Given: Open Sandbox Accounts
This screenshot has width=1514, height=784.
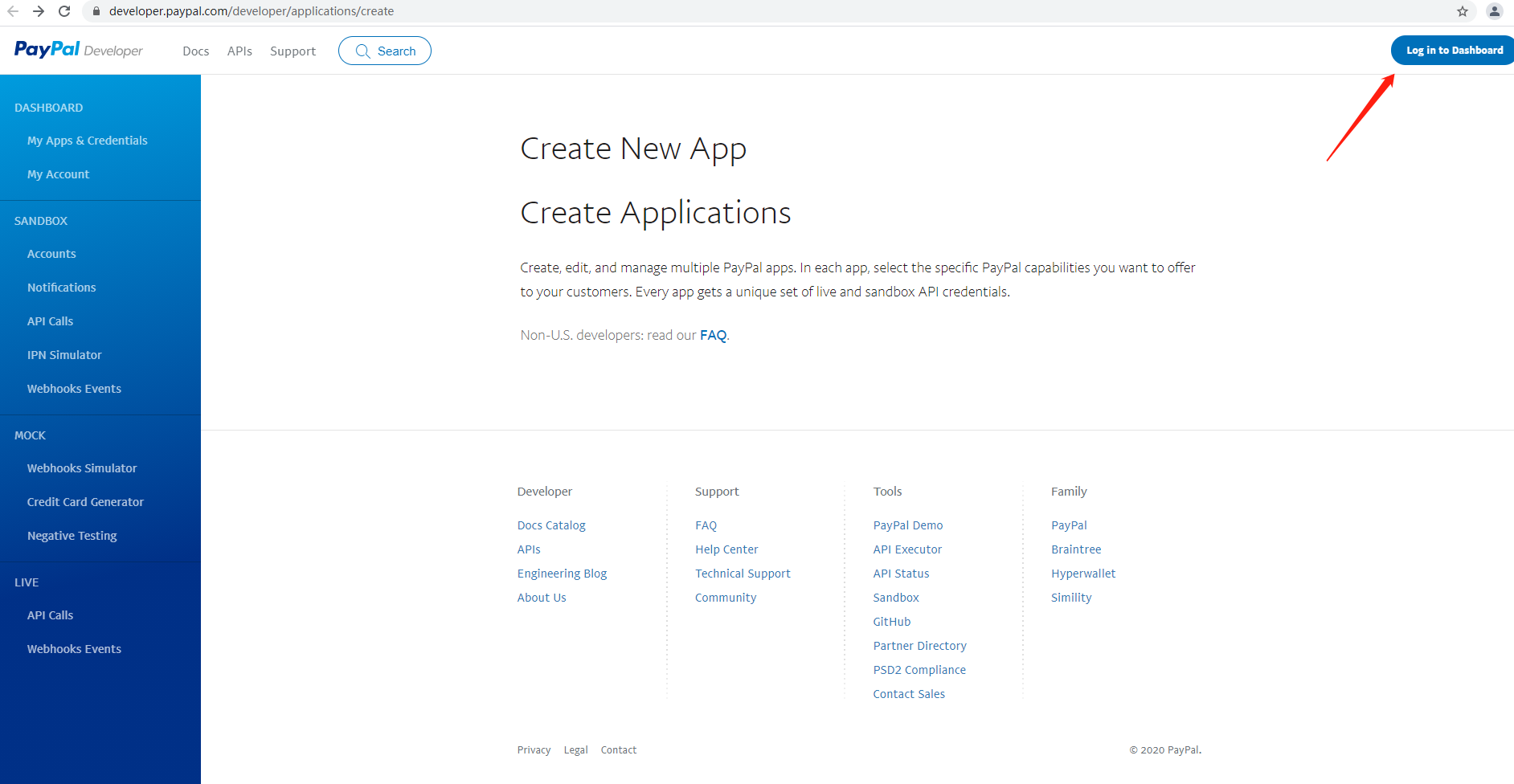Looking at the screenshot, I should point(51,254).
